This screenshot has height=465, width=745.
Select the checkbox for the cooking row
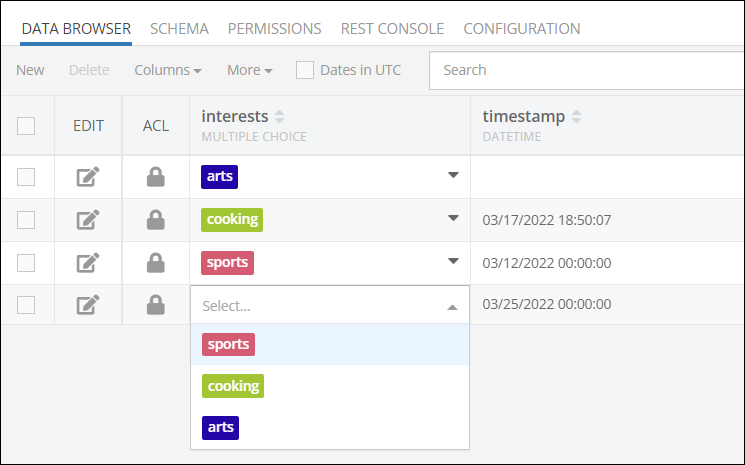tap(26, 220)
